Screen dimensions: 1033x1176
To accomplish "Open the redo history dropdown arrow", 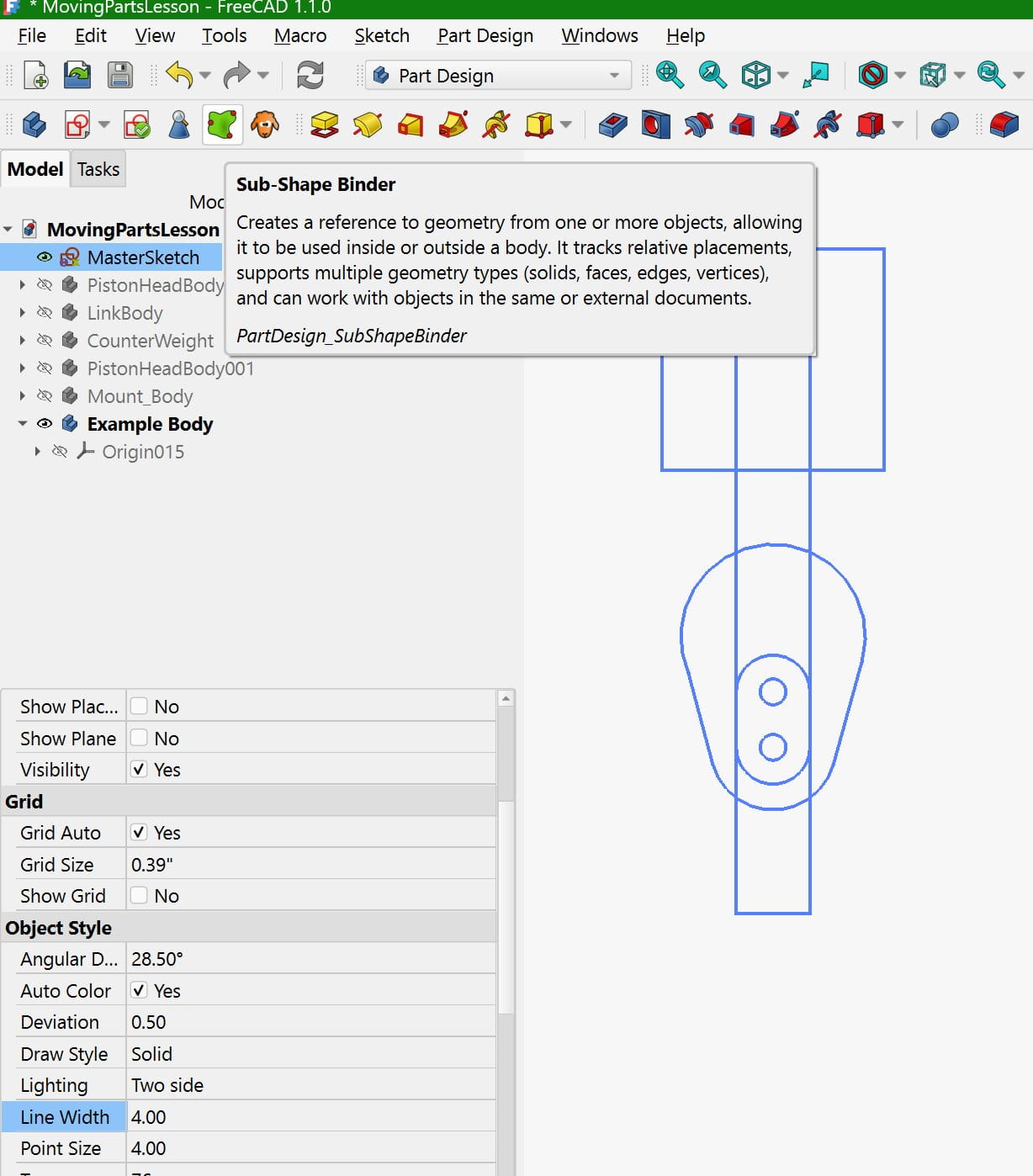I will point(262,76).
